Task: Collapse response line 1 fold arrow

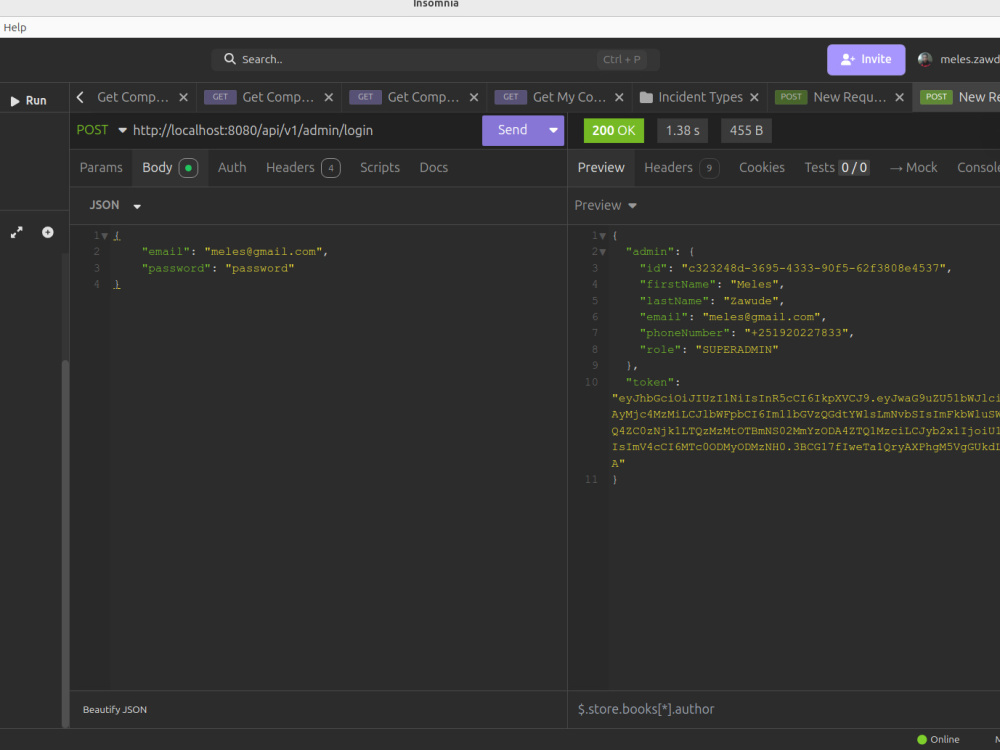Action: tap(602, 236)
